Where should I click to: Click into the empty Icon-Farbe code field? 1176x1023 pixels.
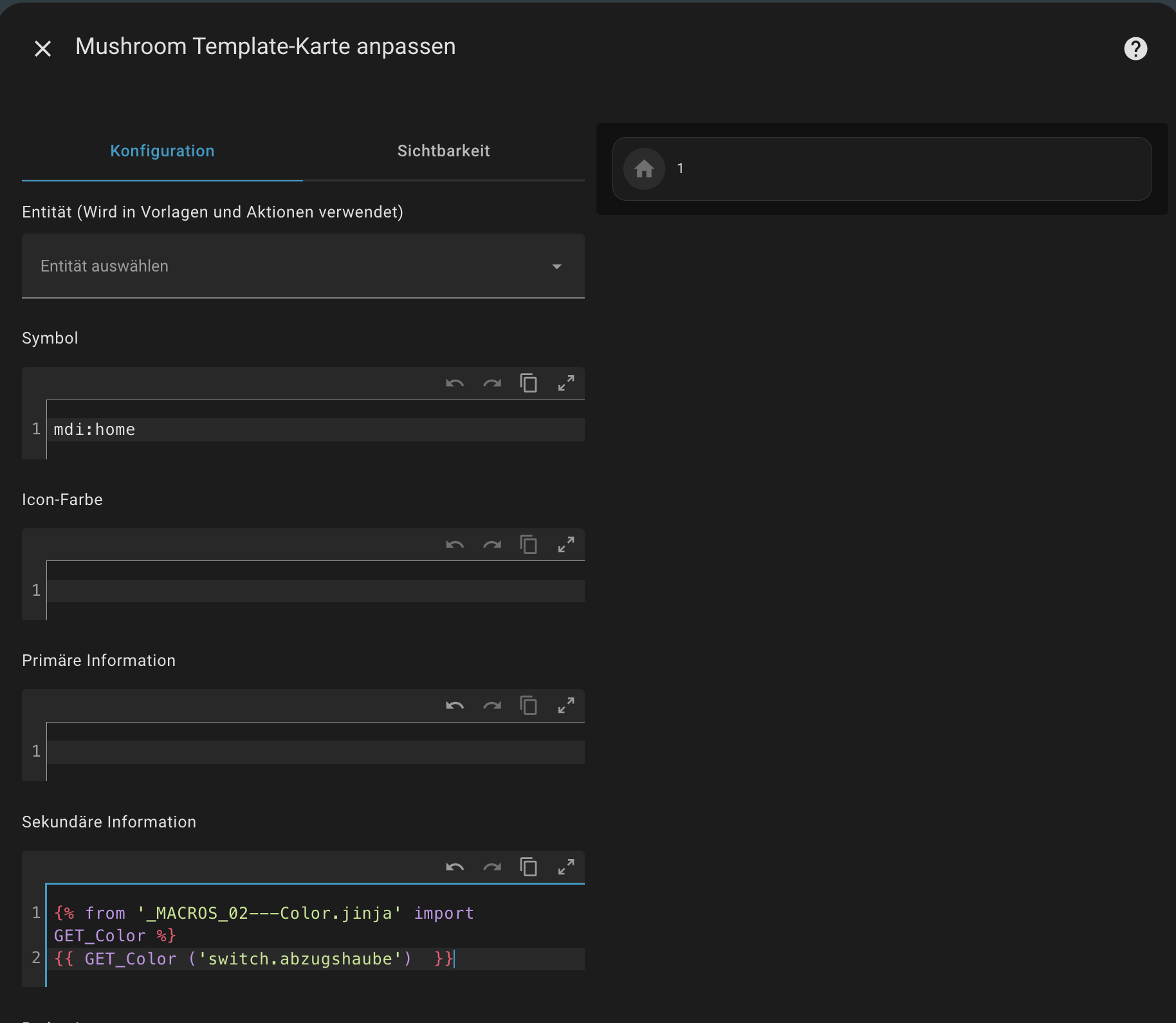pyautogui.click(x=315, y=591)
